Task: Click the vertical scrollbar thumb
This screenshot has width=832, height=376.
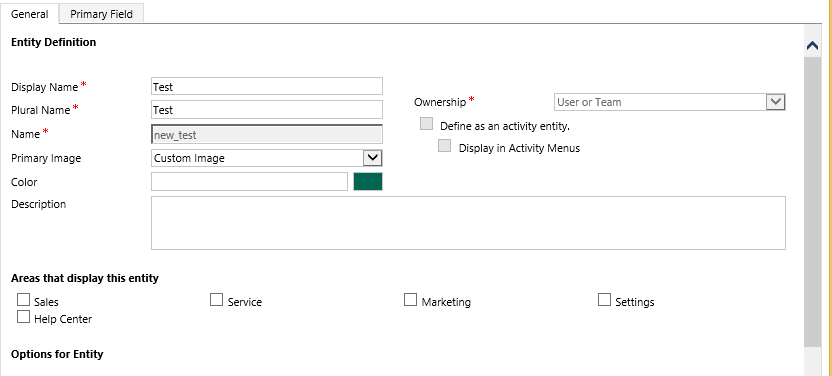Action: tap(812, 202)
